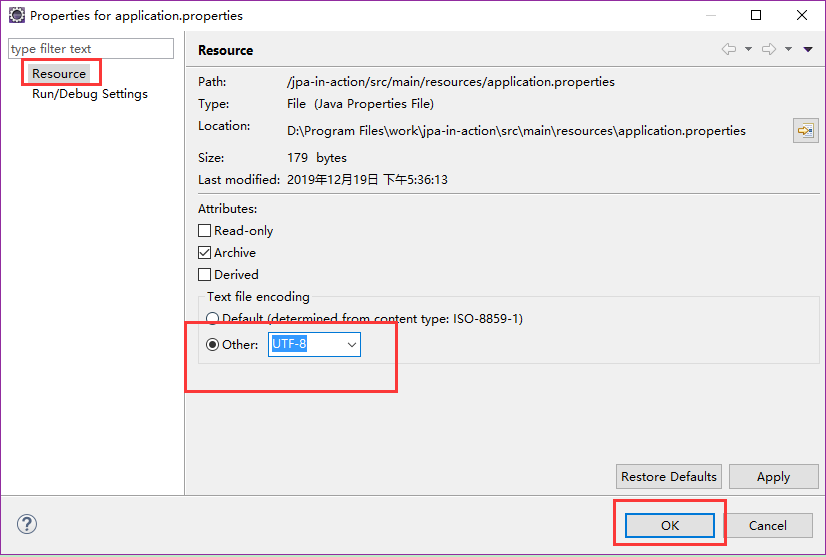The image size is (826, 557).
Task: Click the Eclipse icon in title bar
Action: tap(17, 15)
